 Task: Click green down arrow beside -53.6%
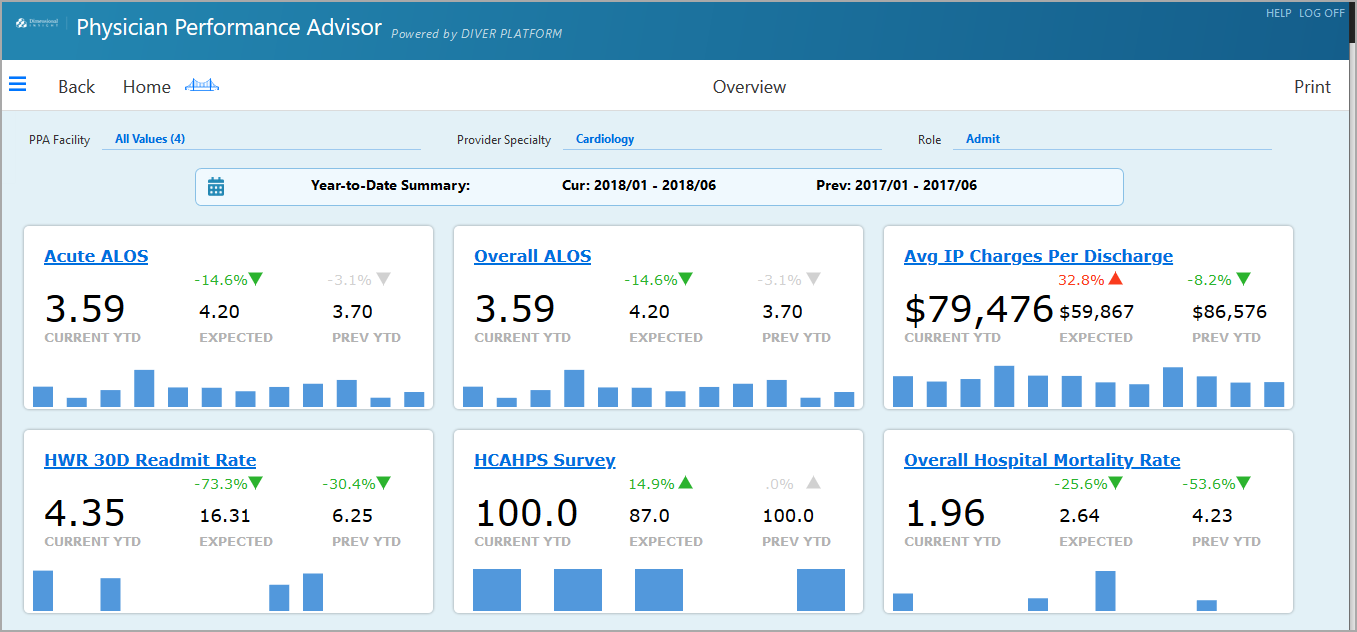(1244, 483)
